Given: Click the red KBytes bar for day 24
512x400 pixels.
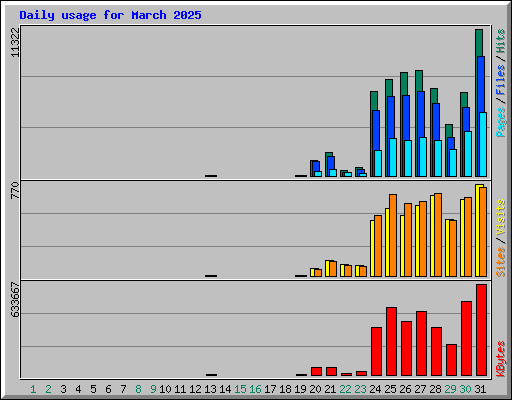Looking at the screenshot, I should click(376, 352).
